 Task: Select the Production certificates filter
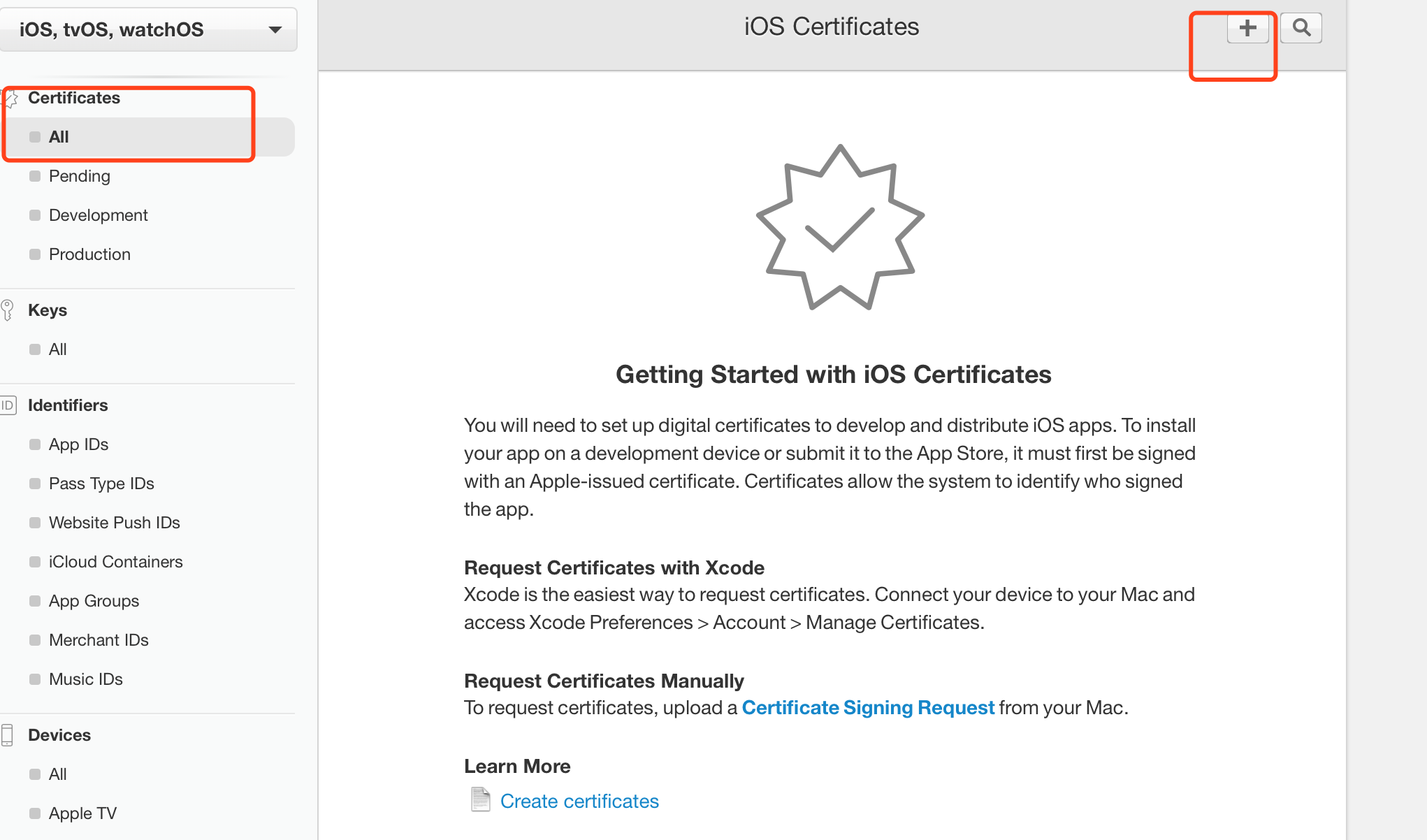(x=89, y=253)
